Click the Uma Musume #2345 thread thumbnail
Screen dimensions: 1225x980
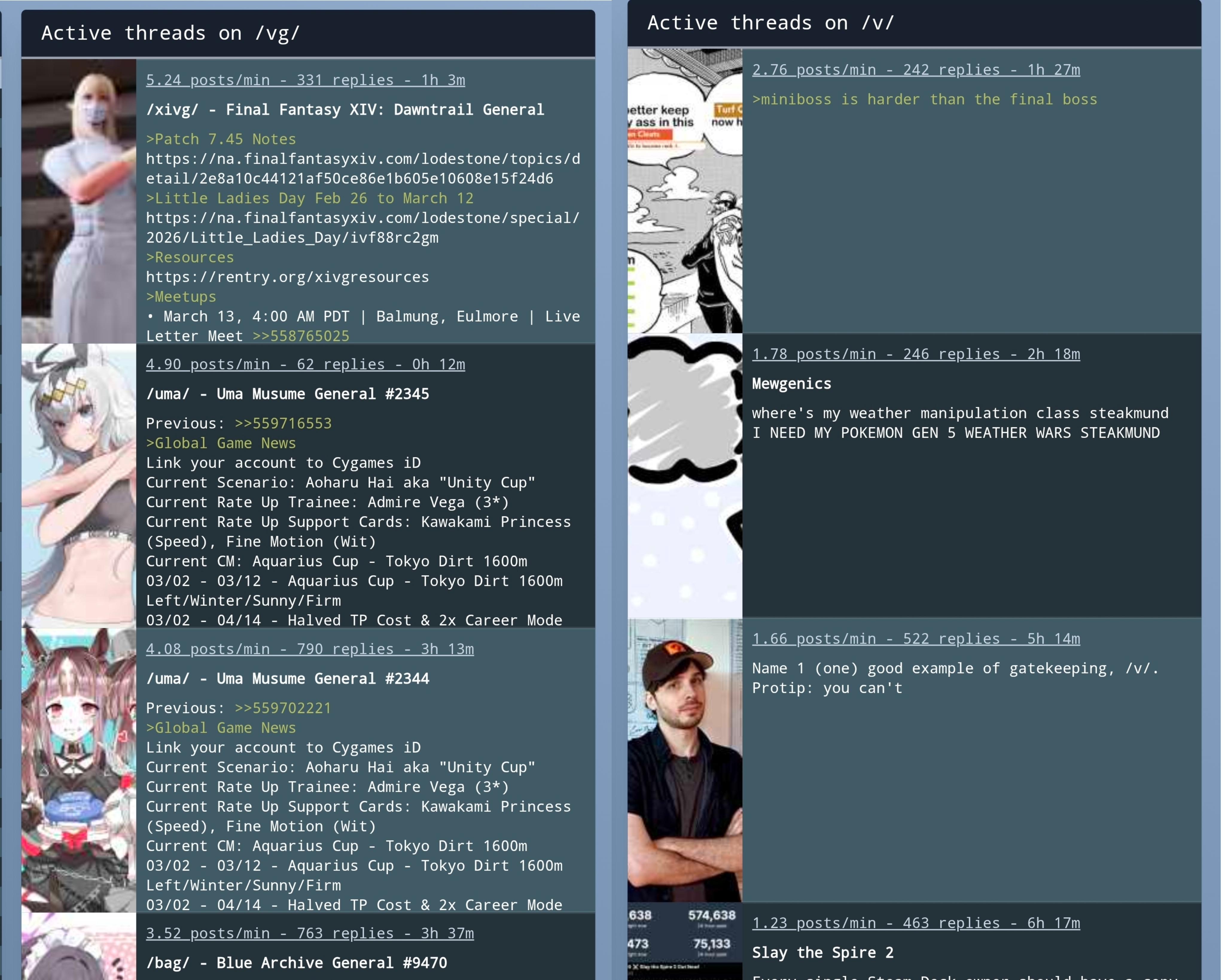pyautogui.click(x=78, y=486)
